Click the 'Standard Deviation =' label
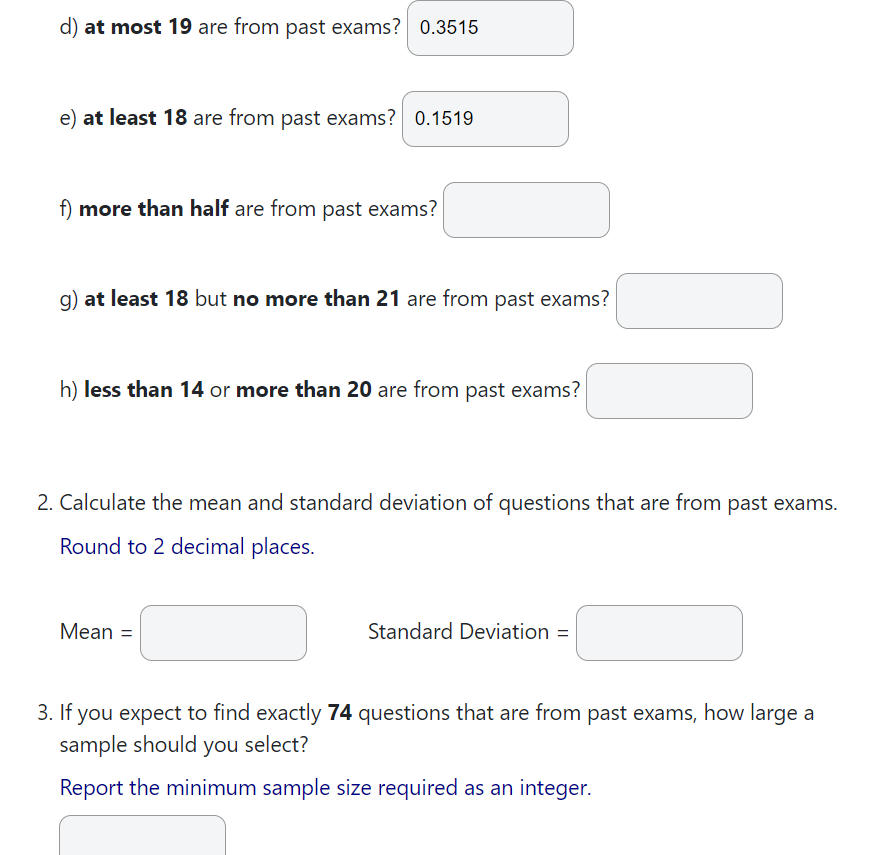 (466, 631)
